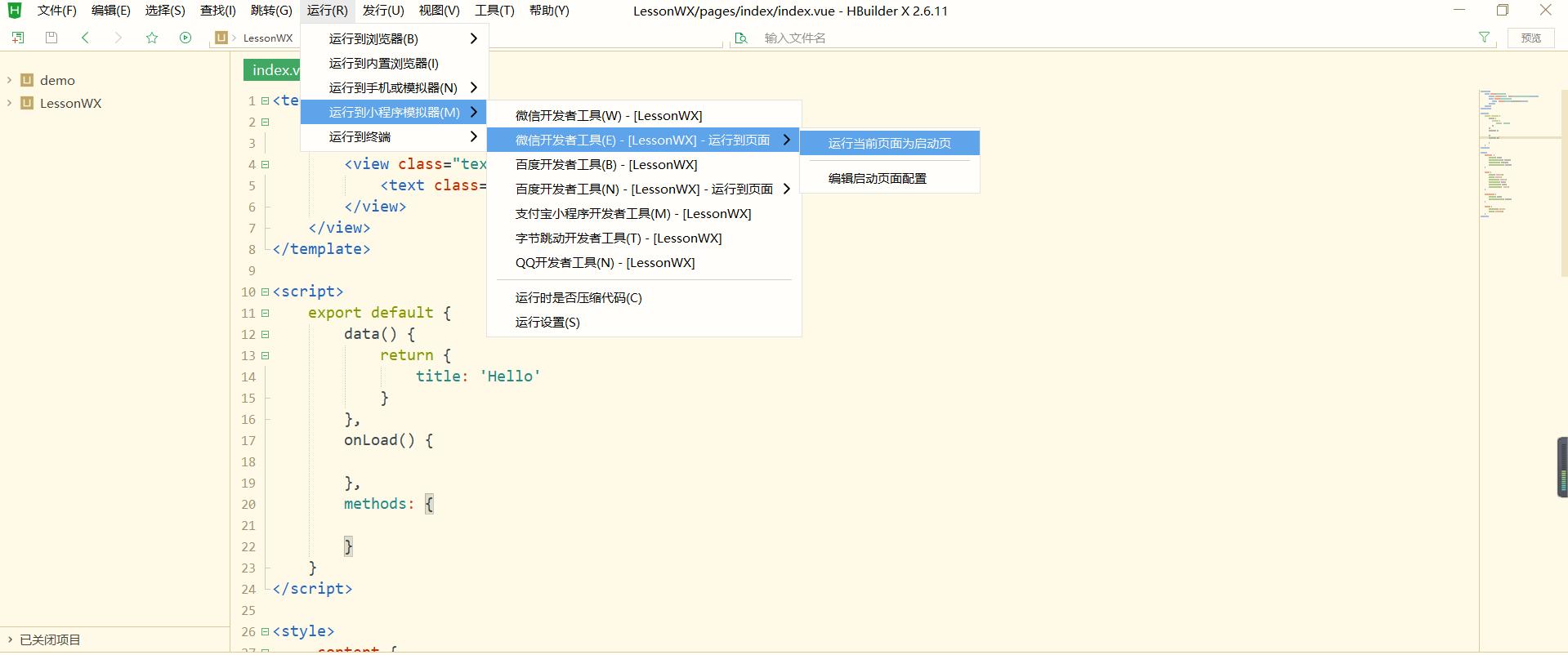Choose 字节跳动开发者工具(T) entry
The height and width of the screenshot is (655, 1568).
point(644,238)
